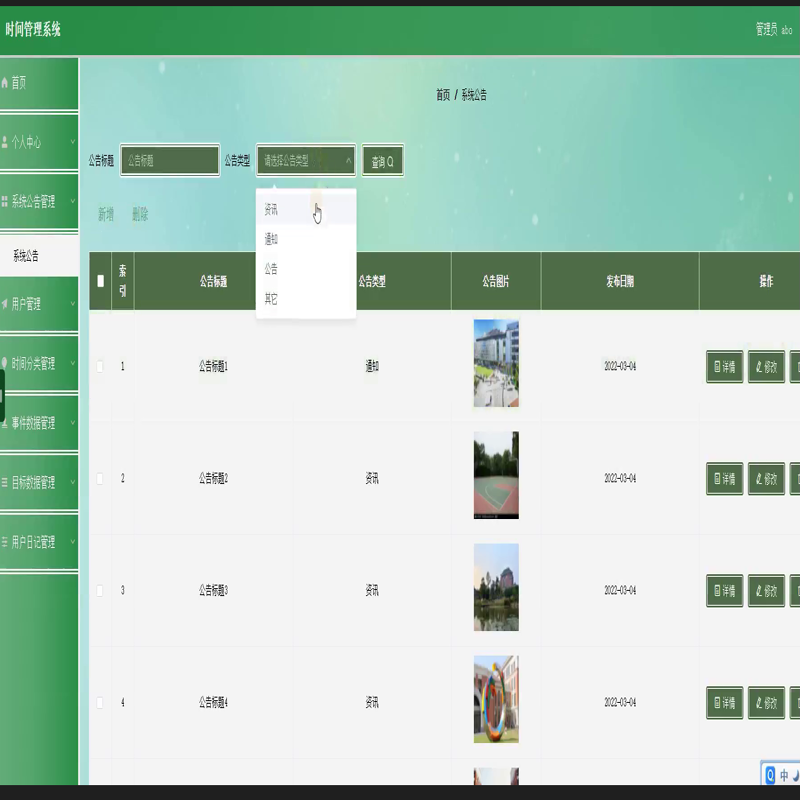Choose 其它 from the type dropdown
Viewport: 800px width, 800px height.
pos(306,299)
